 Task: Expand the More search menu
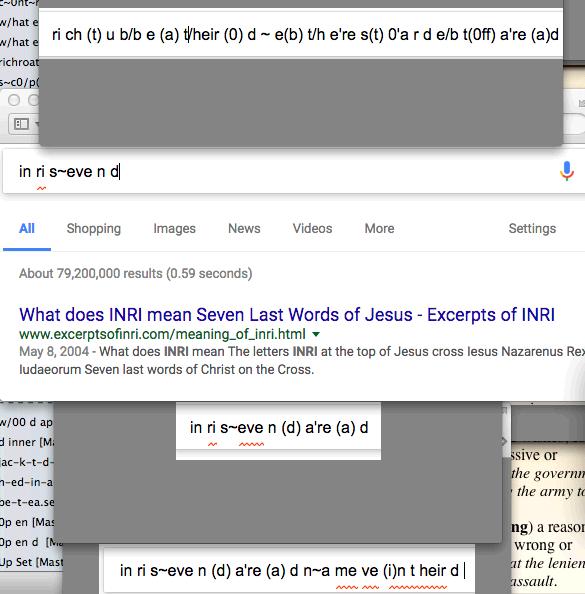(x=379, y=228)
